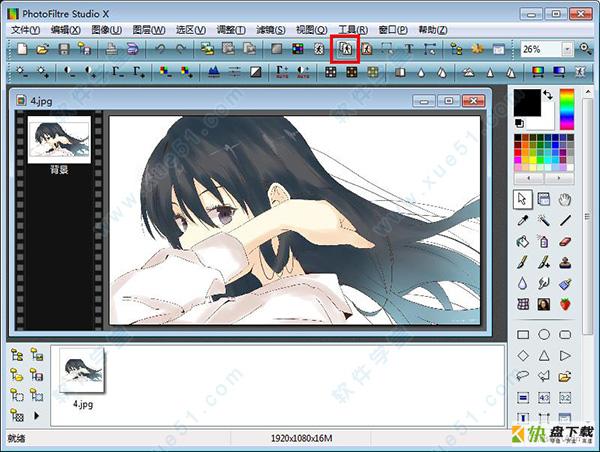Click the 4:3 ratio selection icon

click(x=544, y=398)
